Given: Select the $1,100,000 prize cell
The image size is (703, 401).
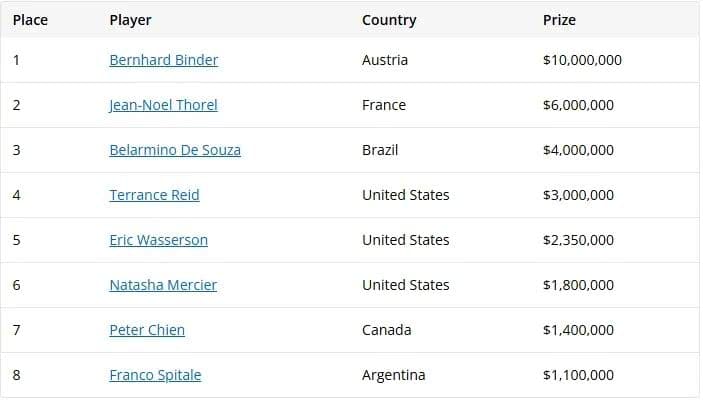Looking at the screenshot, I should (578, 375).
